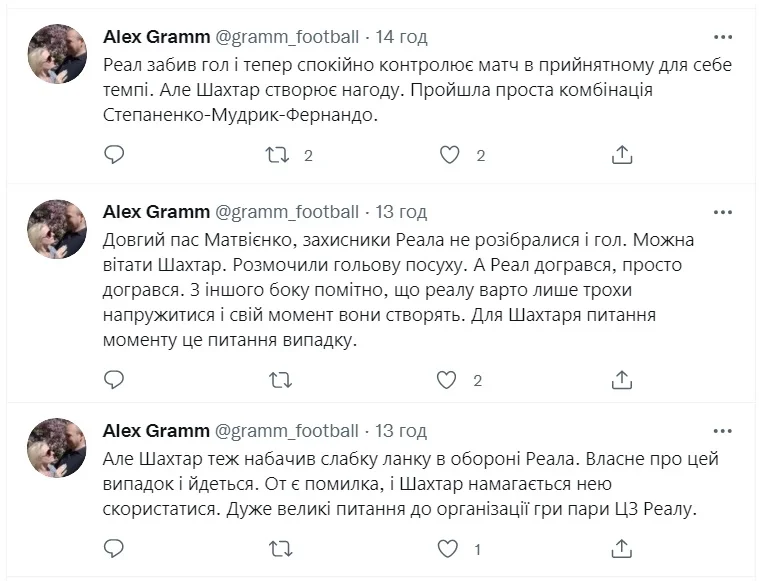Like the first tweet with 2 likes

click(450, 154)
